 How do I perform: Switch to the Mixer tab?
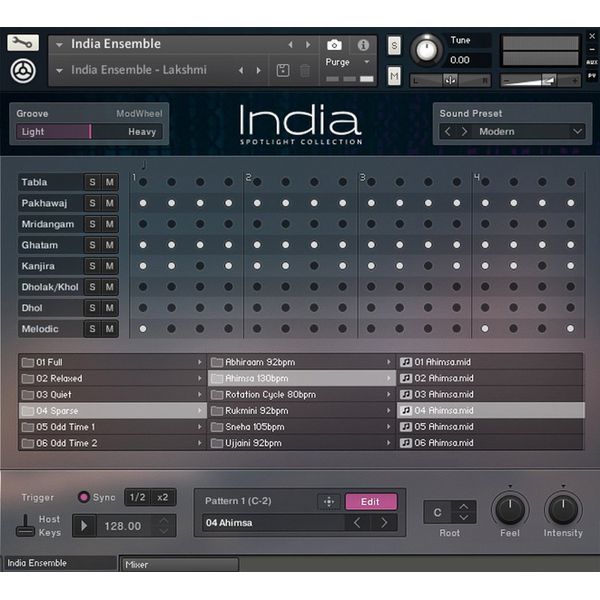click(179, 564)
